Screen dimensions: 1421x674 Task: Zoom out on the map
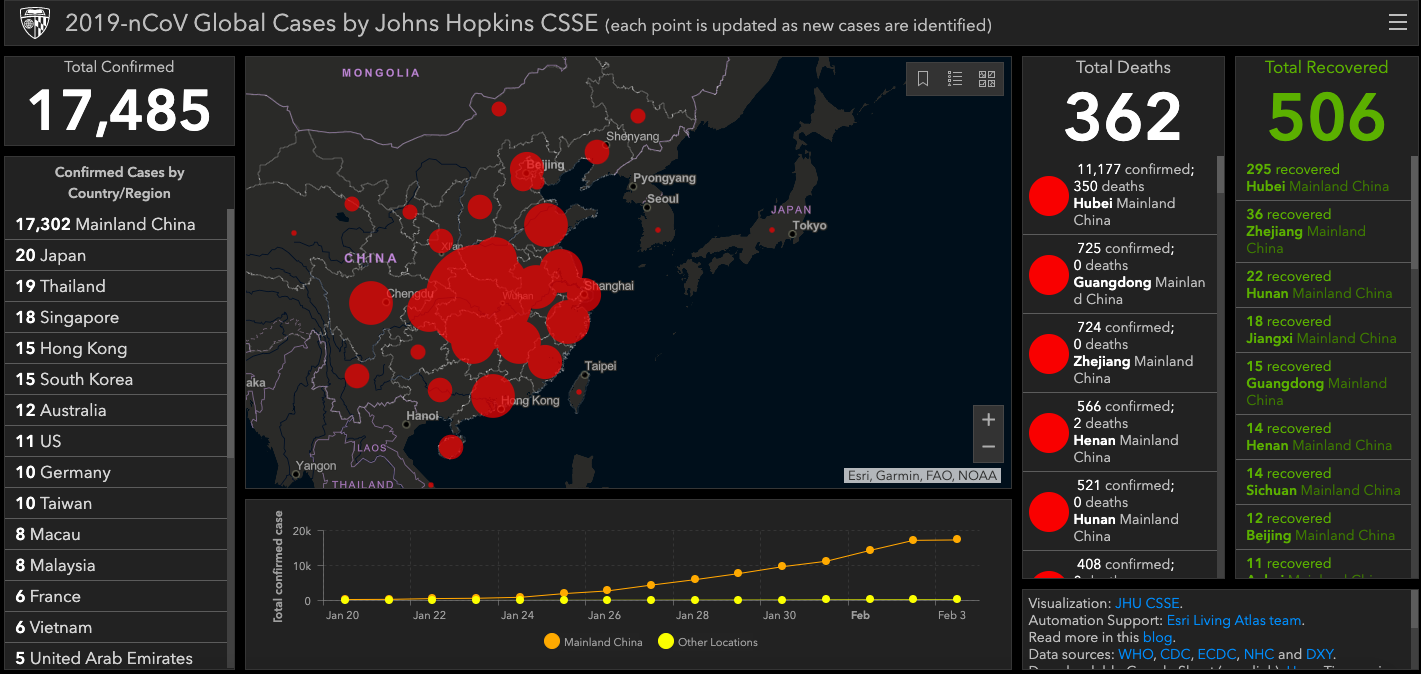[x=988, y=447]
